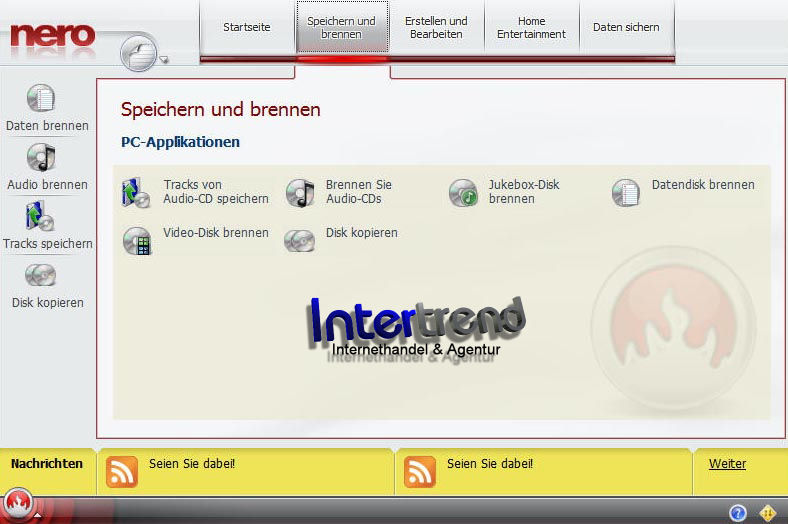The width and height of the screenshot is (788, 524).
Task: Click the Brennen Sie Audio-CDs disc icon
Action: 300,193
